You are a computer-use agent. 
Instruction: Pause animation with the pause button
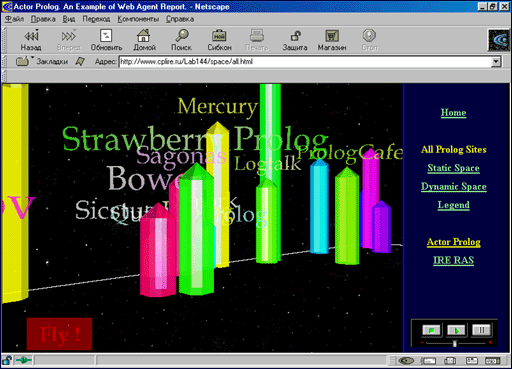(x=481, y=330)
